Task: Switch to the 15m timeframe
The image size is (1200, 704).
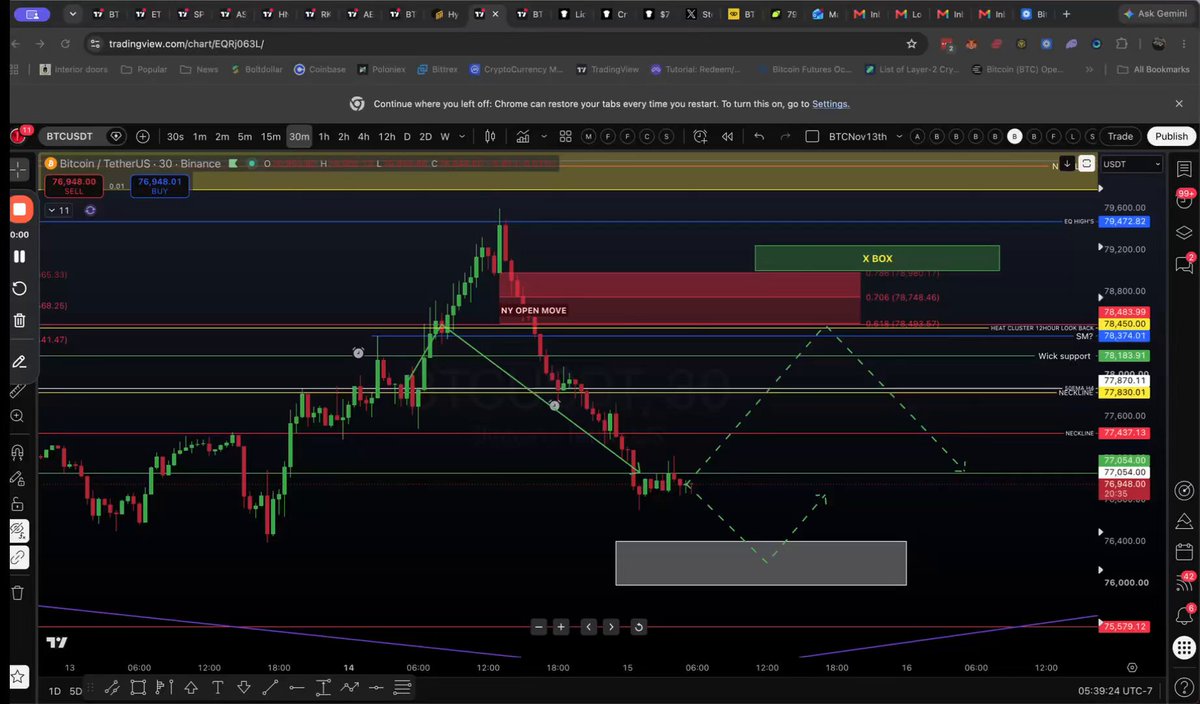Action: click(271, 137)
